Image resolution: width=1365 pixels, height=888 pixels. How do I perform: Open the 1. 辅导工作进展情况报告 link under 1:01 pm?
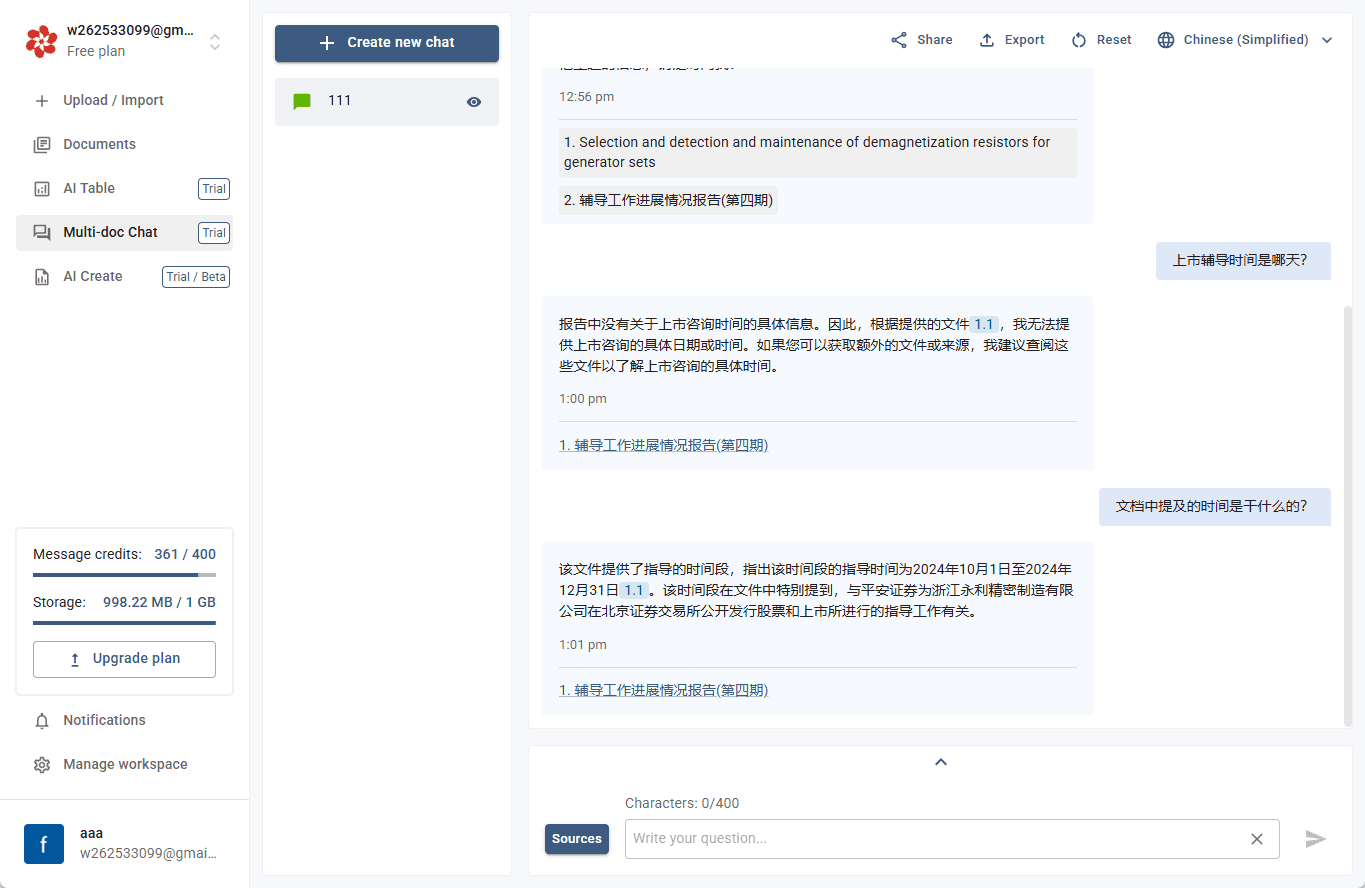pyautogui.click(x=663, y=690)
